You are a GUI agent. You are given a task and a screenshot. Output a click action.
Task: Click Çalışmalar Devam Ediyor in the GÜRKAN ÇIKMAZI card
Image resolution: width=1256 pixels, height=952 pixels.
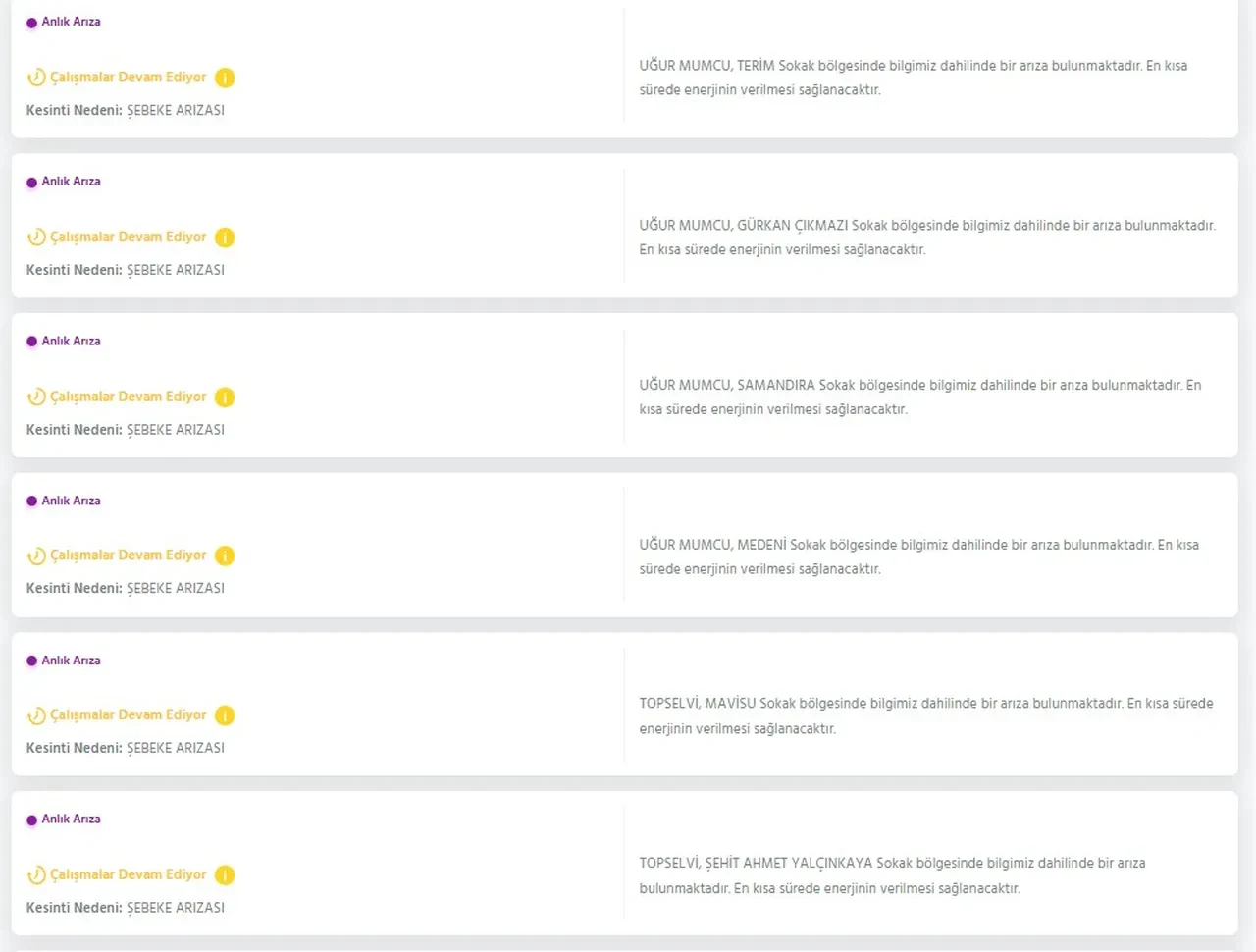tap(129, 238)
